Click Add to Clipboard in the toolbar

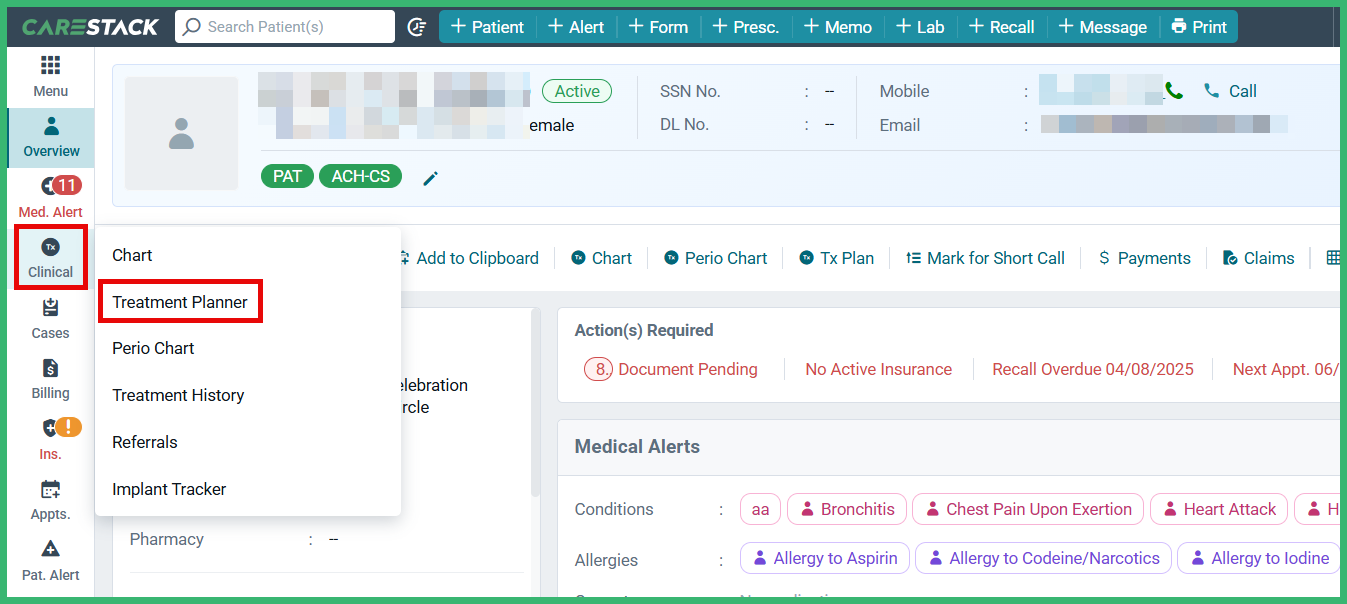pos(470,257)
